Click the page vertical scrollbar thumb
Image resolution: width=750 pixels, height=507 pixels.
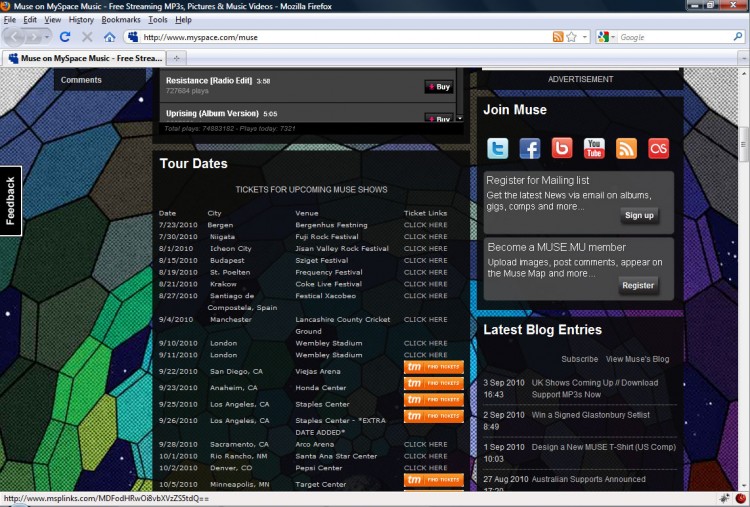point(744,144)
